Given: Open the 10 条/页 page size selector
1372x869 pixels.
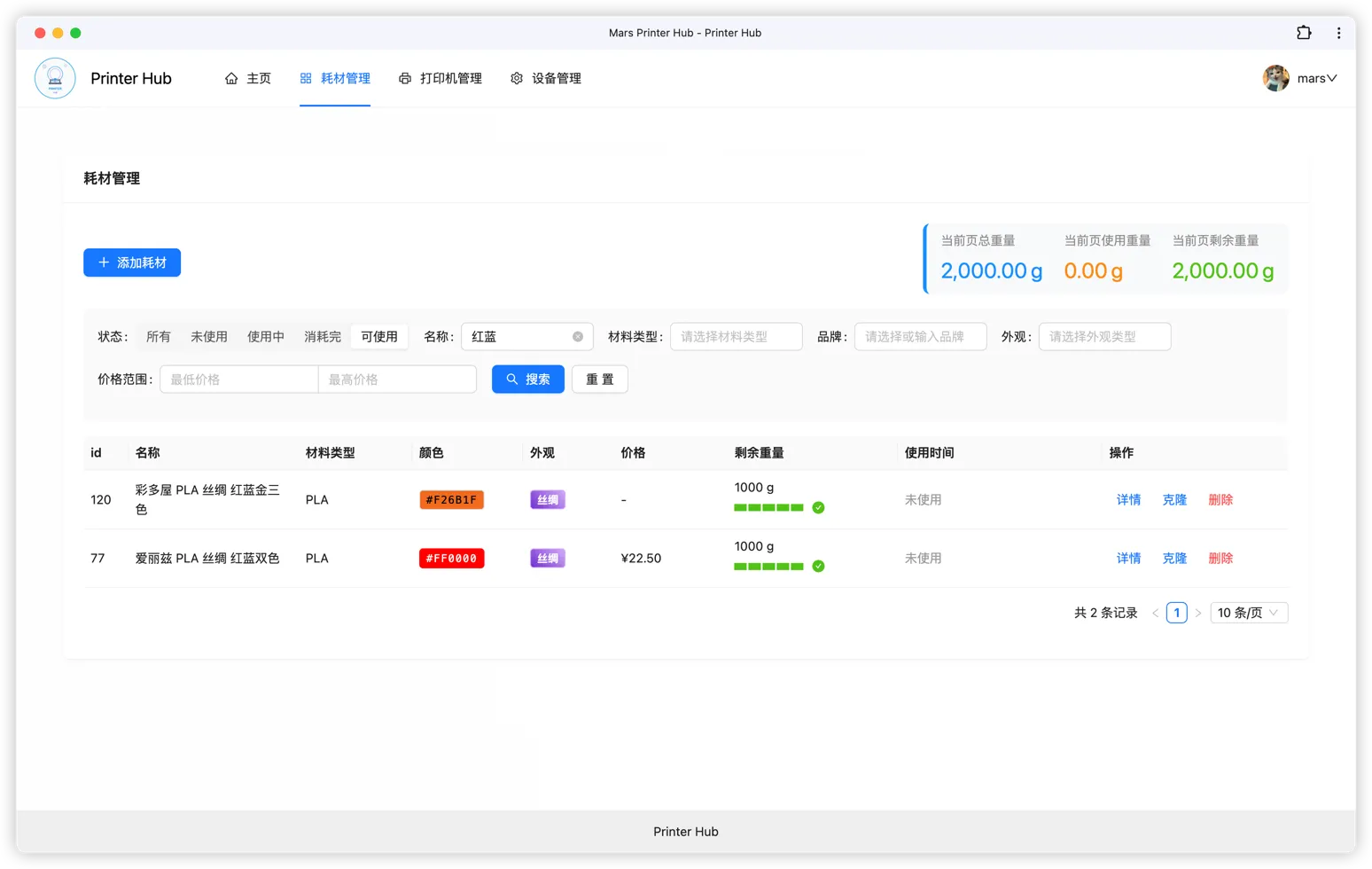Looking at the screenshot, I should click(1248, 613).
